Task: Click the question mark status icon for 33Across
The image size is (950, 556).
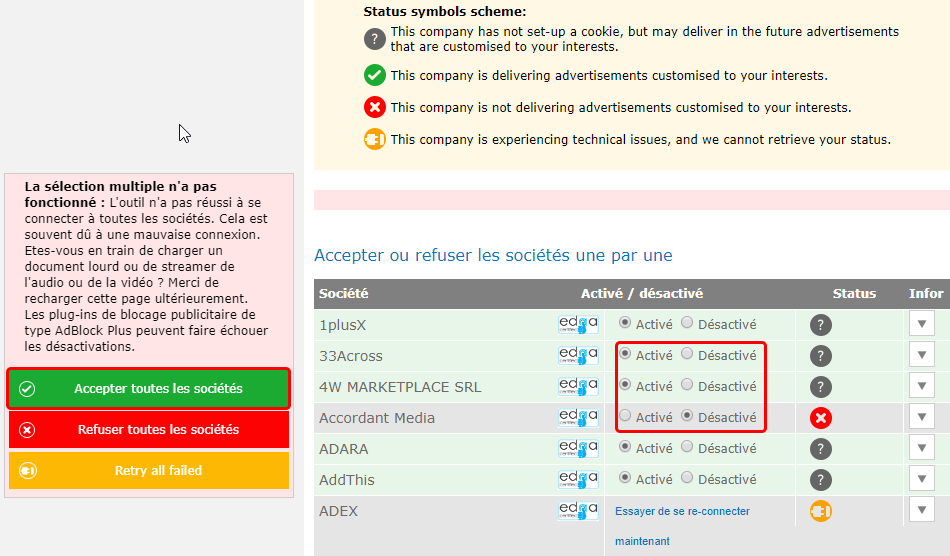Action: click(x=821, y=356)
